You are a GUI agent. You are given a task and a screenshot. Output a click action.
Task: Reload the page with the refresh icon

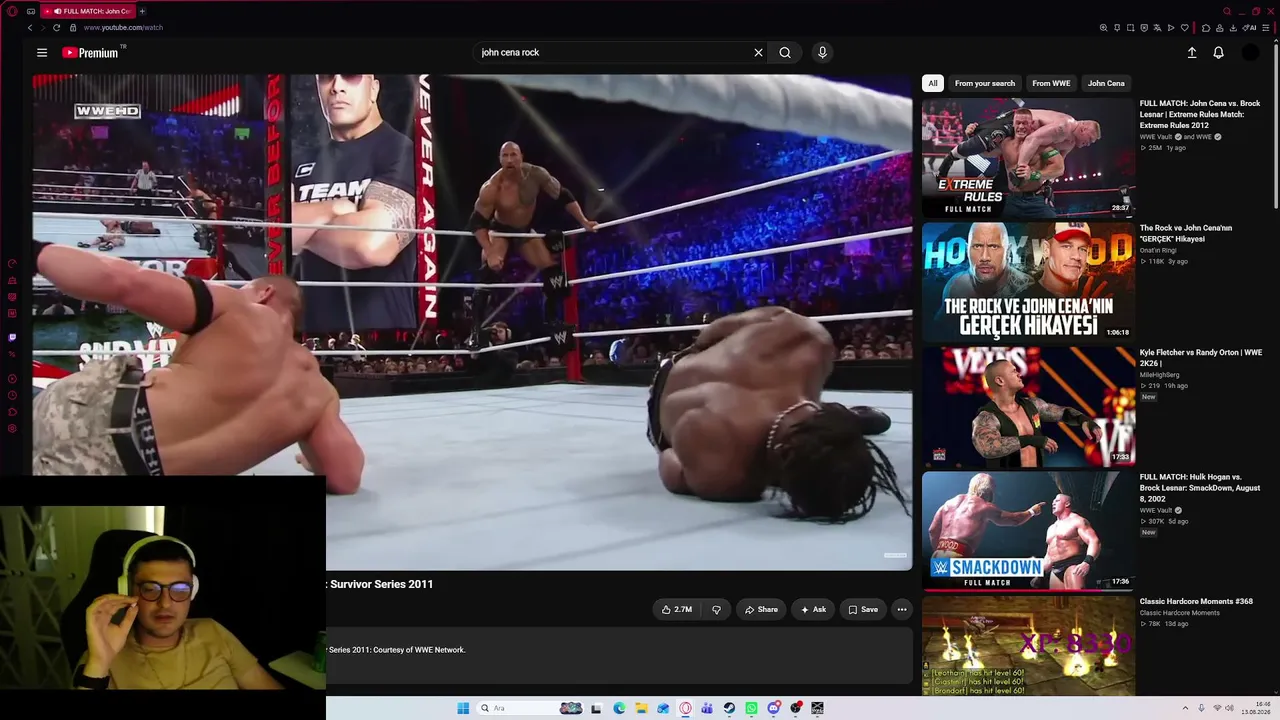56,28
